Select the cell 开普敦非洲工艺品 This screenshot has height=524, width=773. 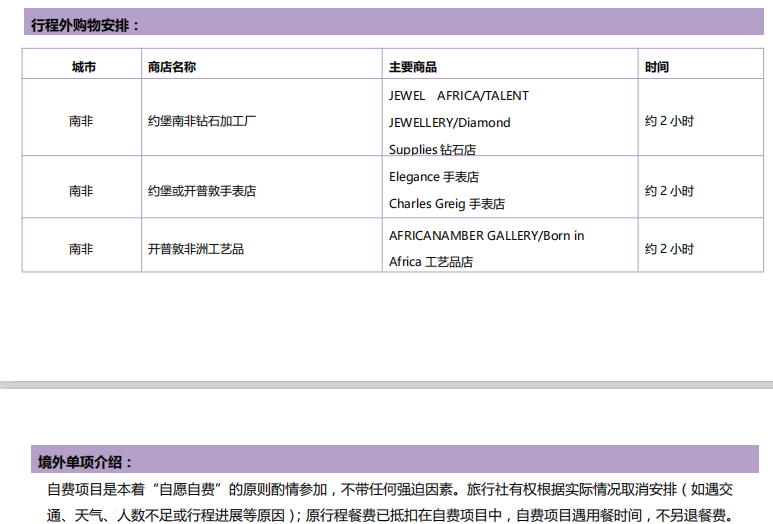(196, 249)
